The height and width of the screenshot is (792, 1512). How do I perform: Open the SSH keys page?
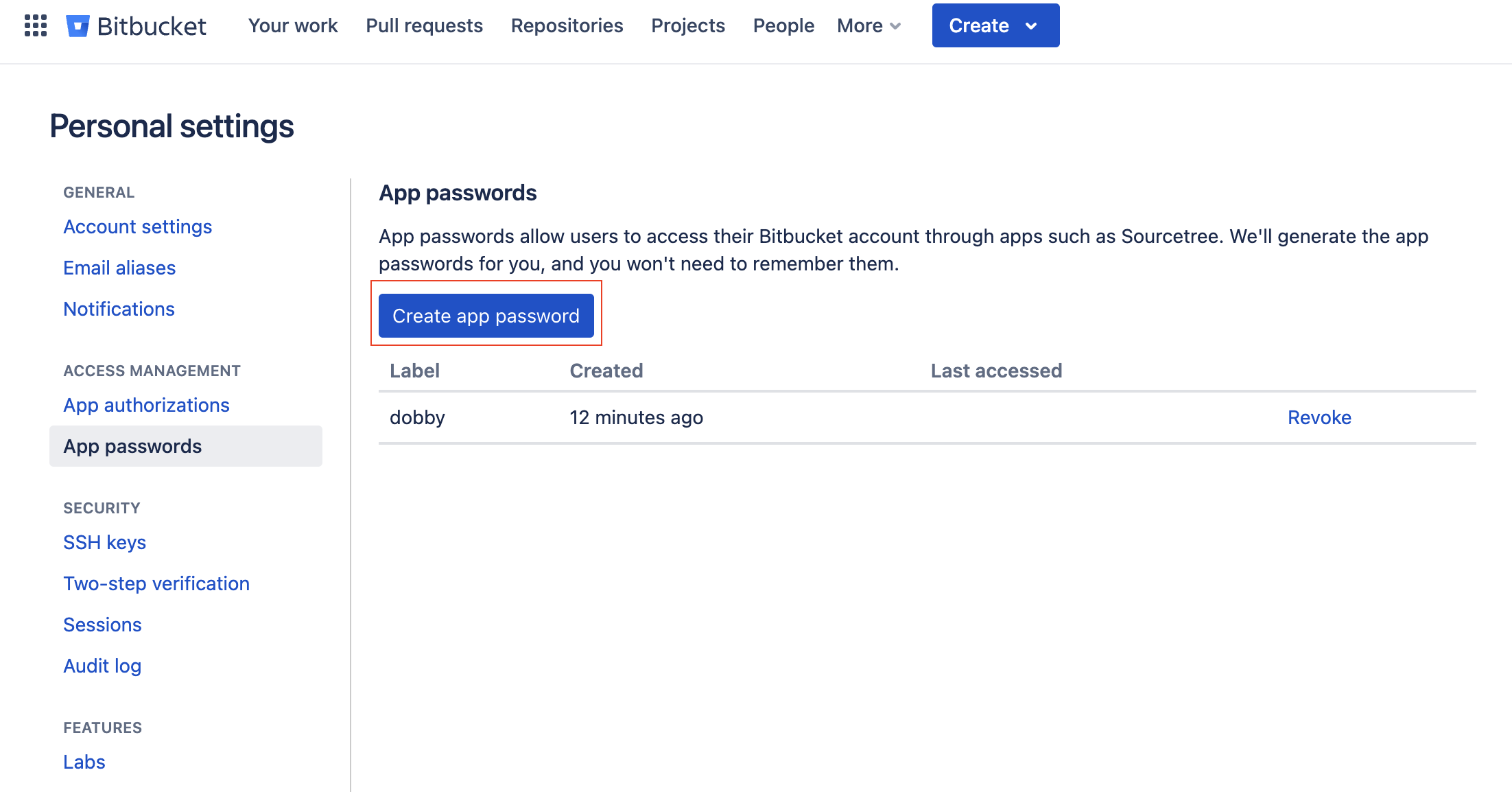point(104,542)
